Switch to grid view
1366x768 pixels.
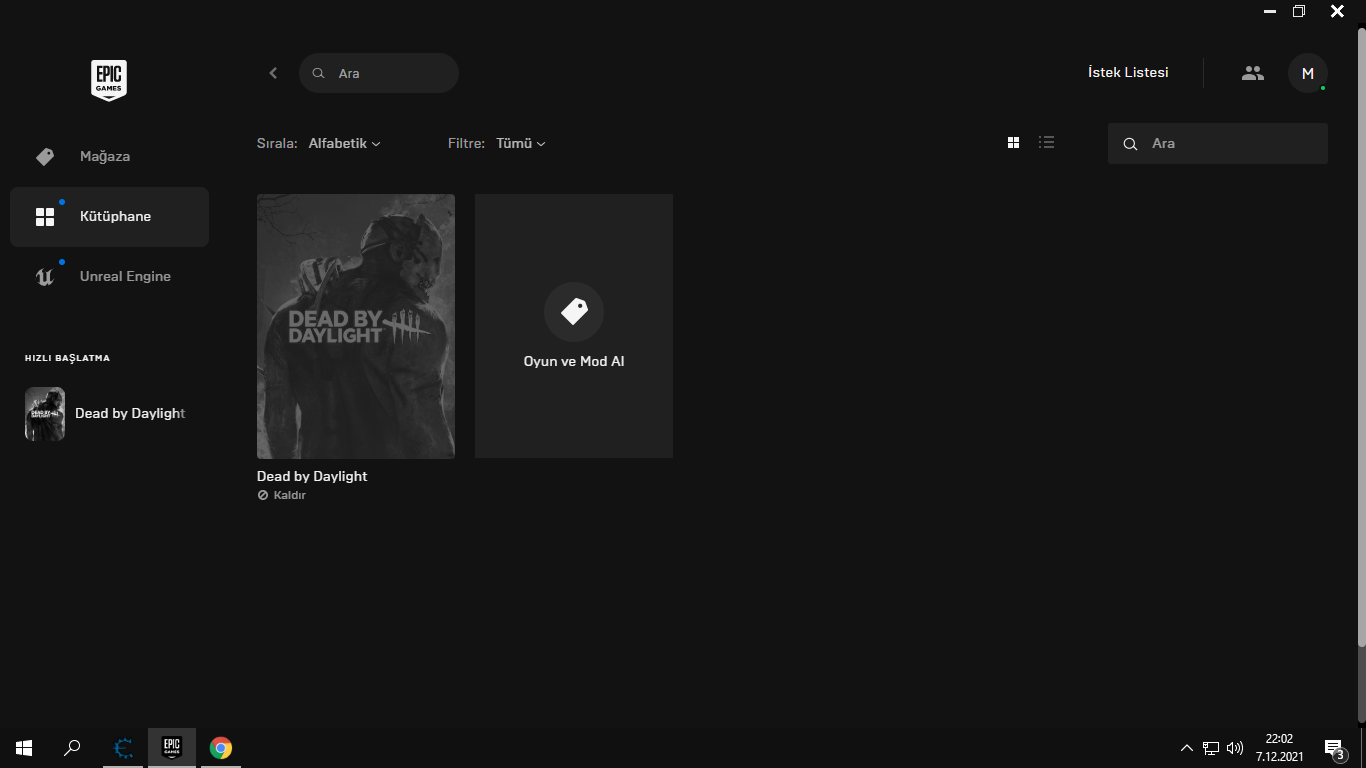[1013, 143]
